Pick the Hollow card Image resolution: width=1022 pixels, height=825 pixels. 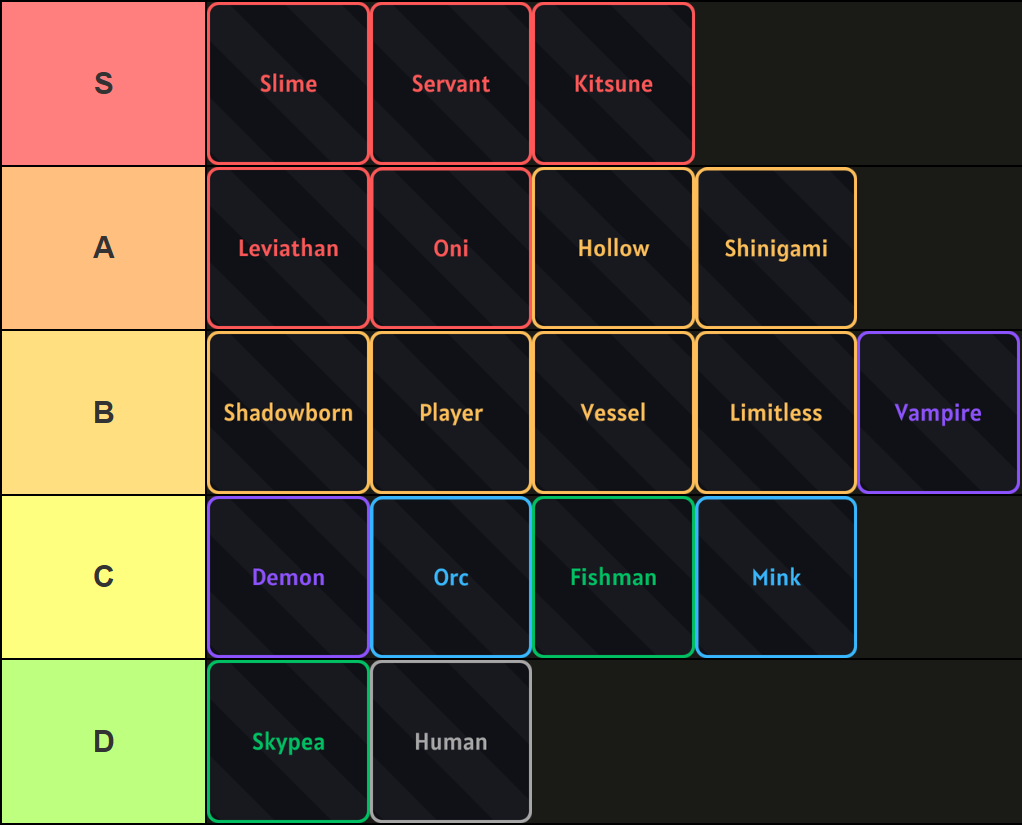tap(613, 248)
